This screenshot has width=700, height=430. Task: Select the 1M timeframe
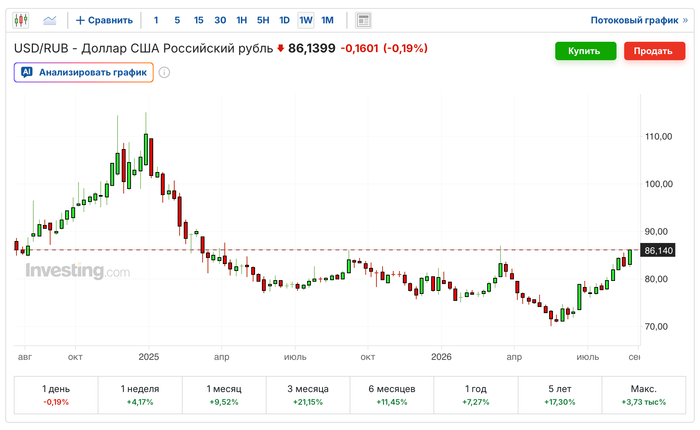coord(327,20)
